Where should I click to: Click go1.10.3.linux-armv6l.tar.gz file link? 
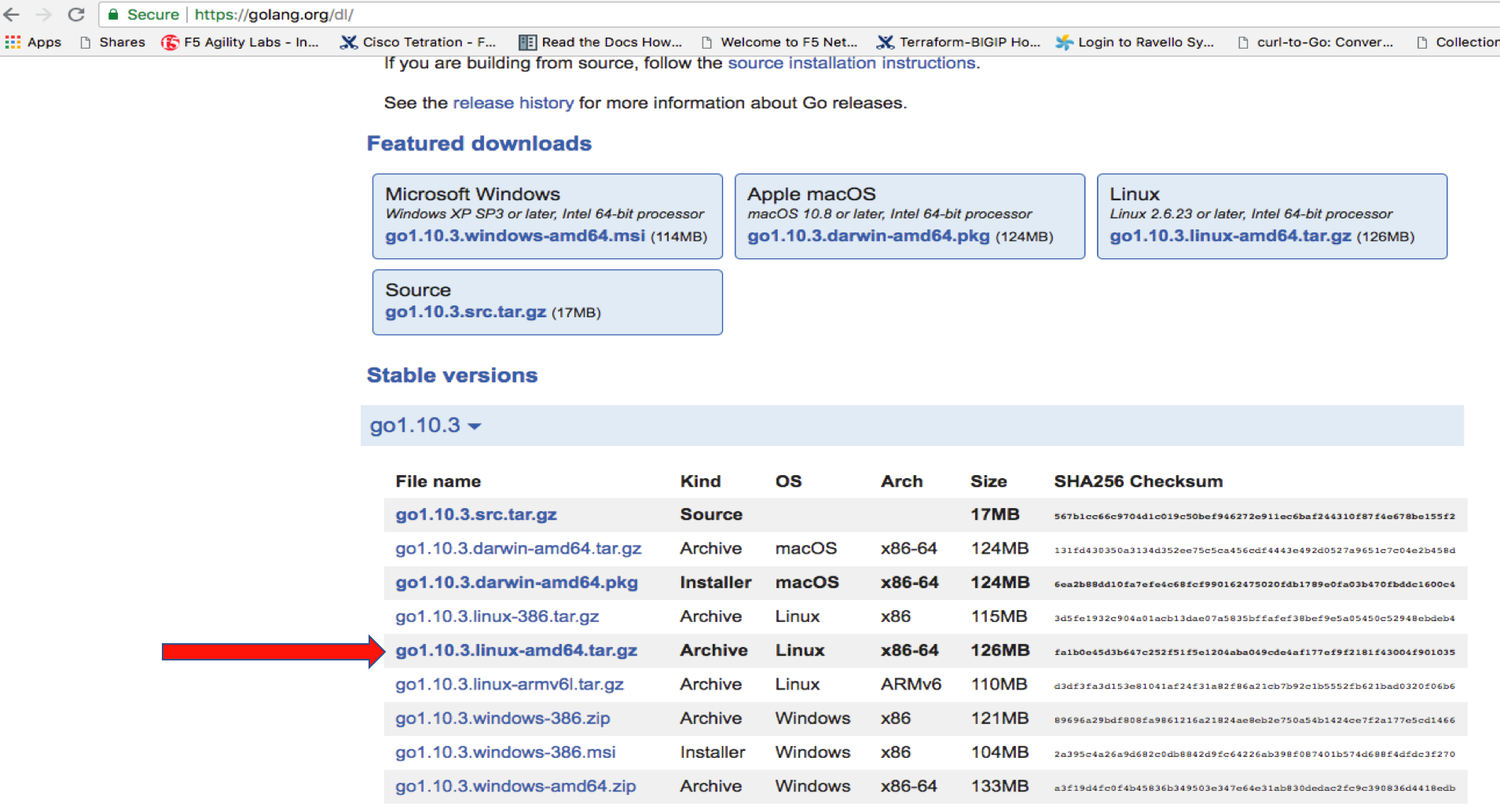509,684
